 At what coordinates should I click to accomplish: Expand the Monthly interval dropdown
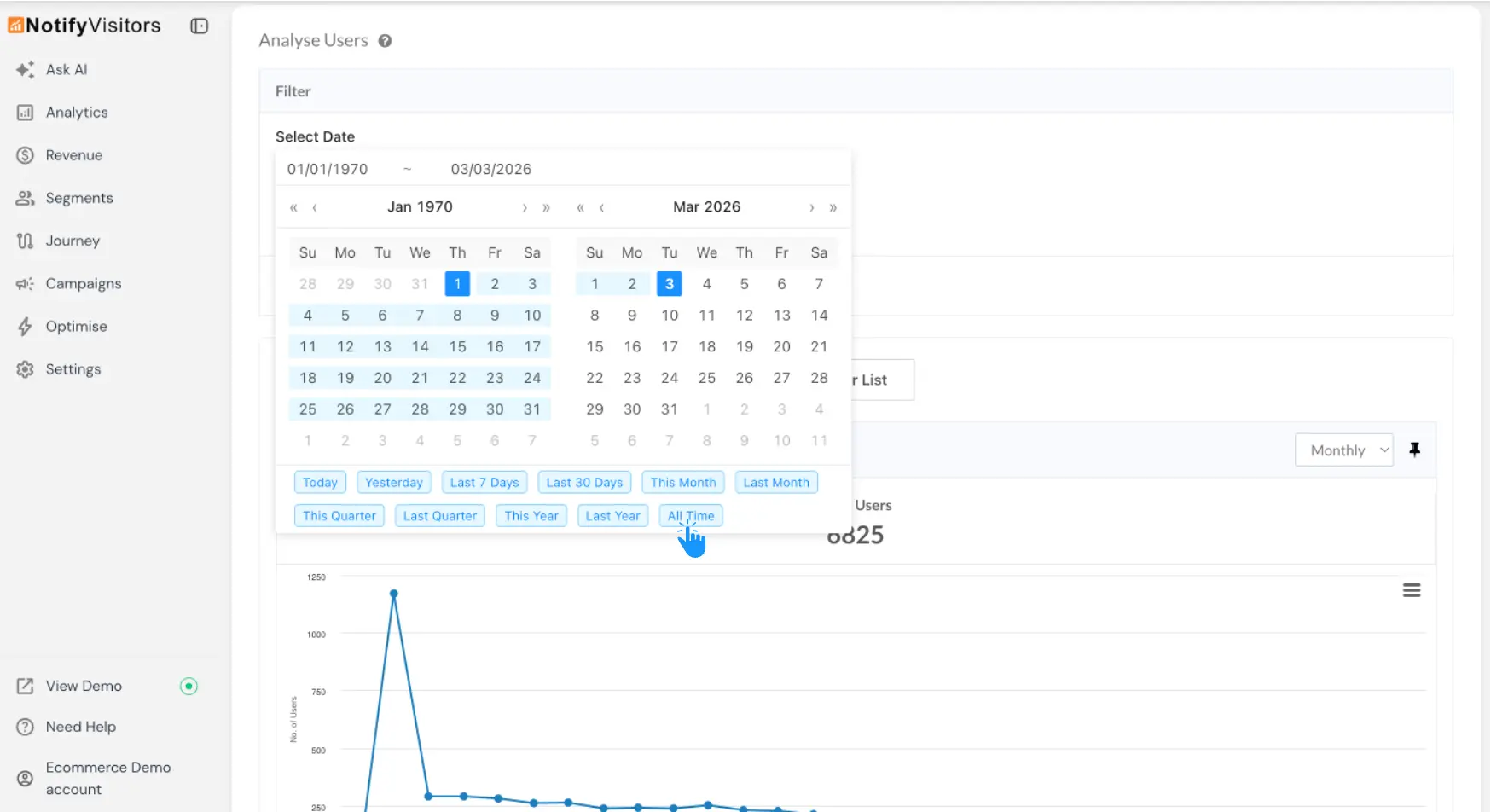1343,450
